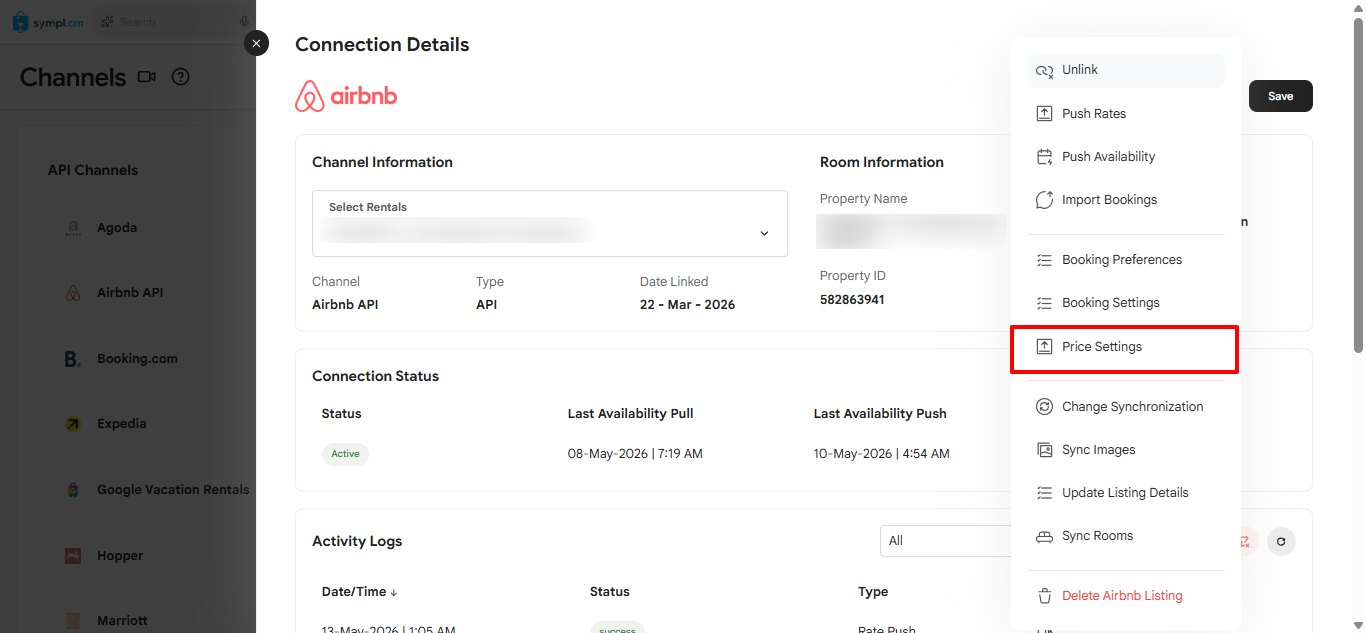Viewport: 1366px width, 633px height.
Task: Click the Import Bookings refresh icon
Action: click(1044, 199)
